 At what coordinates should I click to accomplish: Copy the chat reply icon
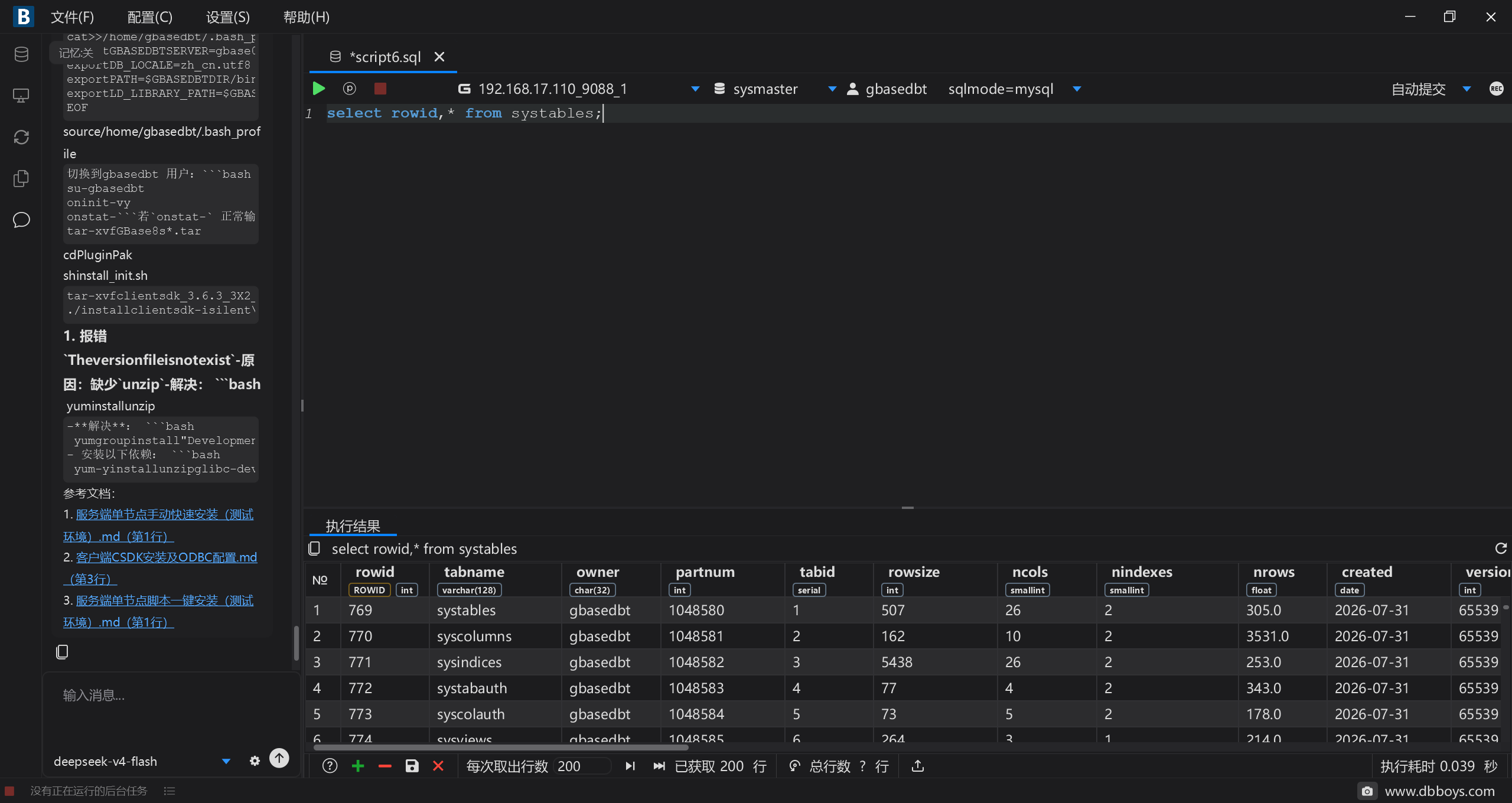pos(62,651)
